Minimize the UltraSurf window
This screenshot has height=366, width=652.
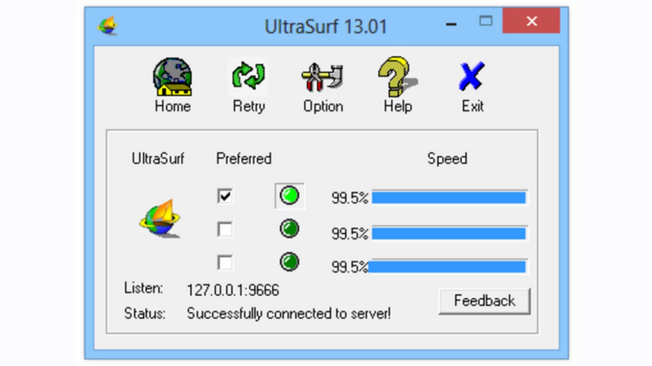point(451,24)
